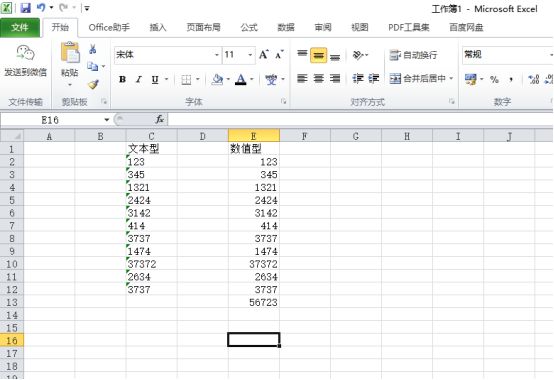Expand the underline style arrow
The width and height of the screenshot is (554, 380).
(166, 79)
